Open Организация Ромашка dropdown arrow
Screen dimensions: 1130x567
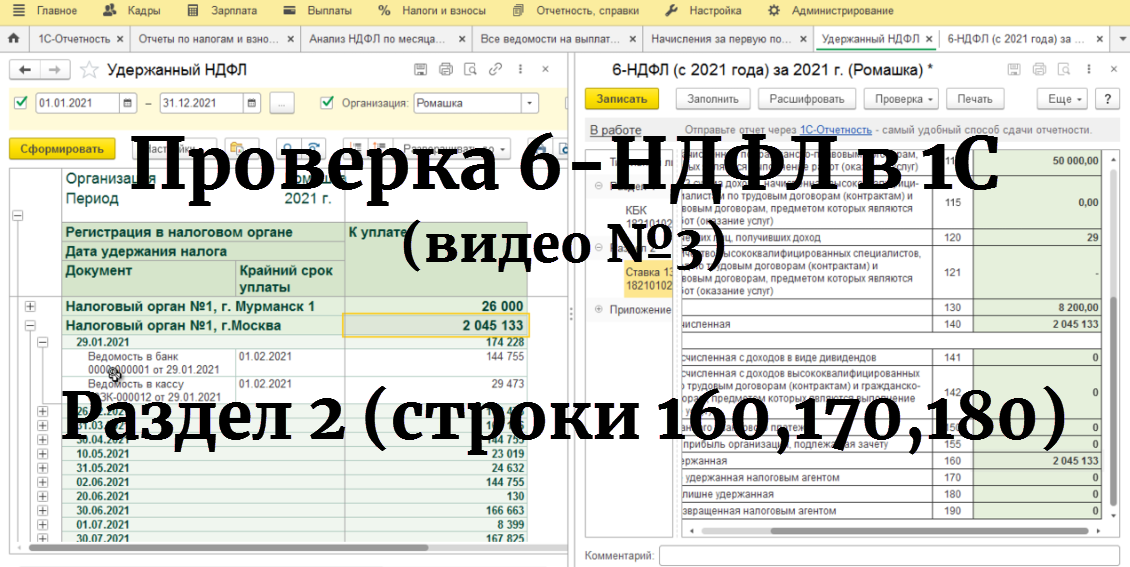530,103
